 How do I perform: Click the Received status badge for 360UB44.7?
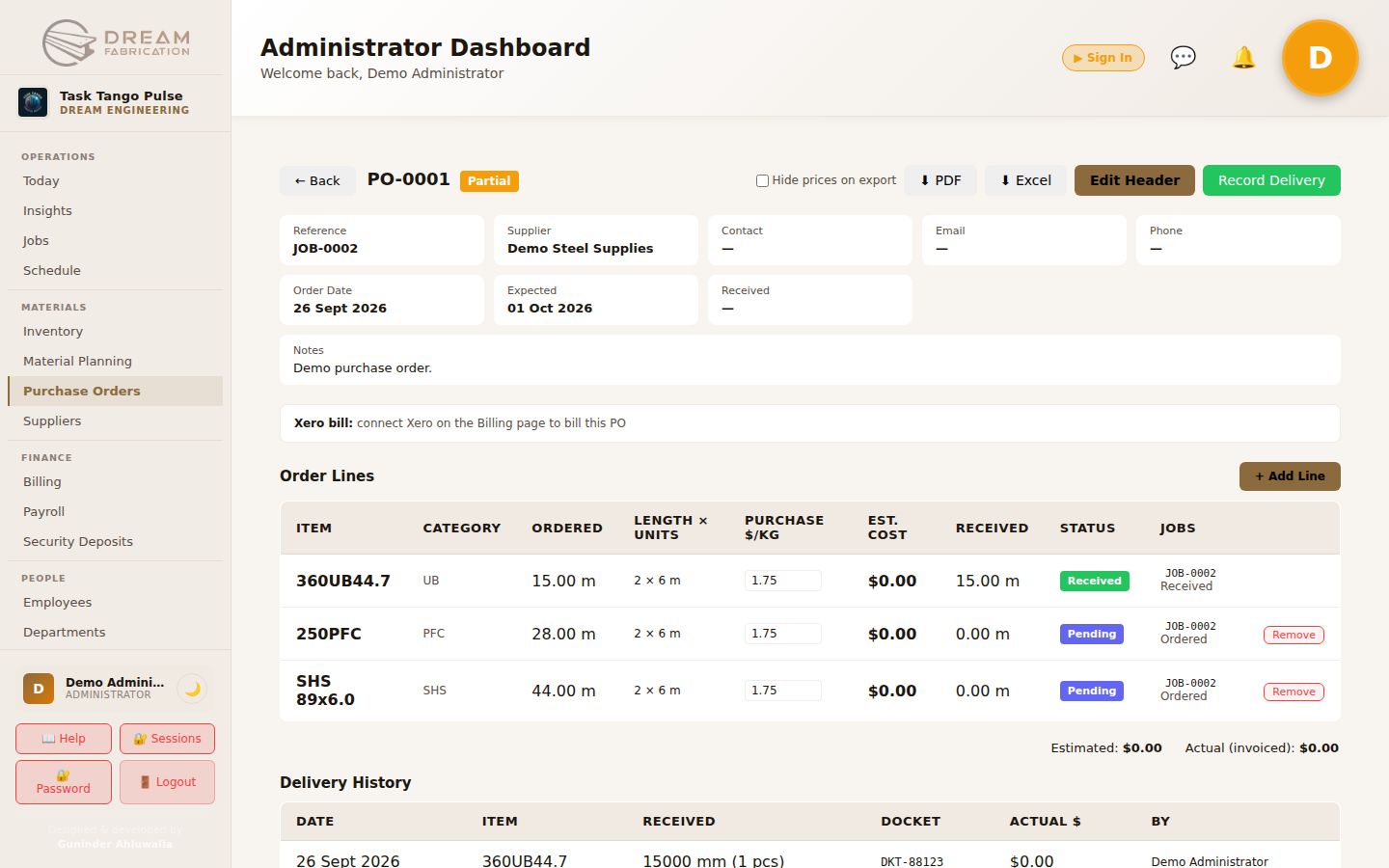(1094, 581)
